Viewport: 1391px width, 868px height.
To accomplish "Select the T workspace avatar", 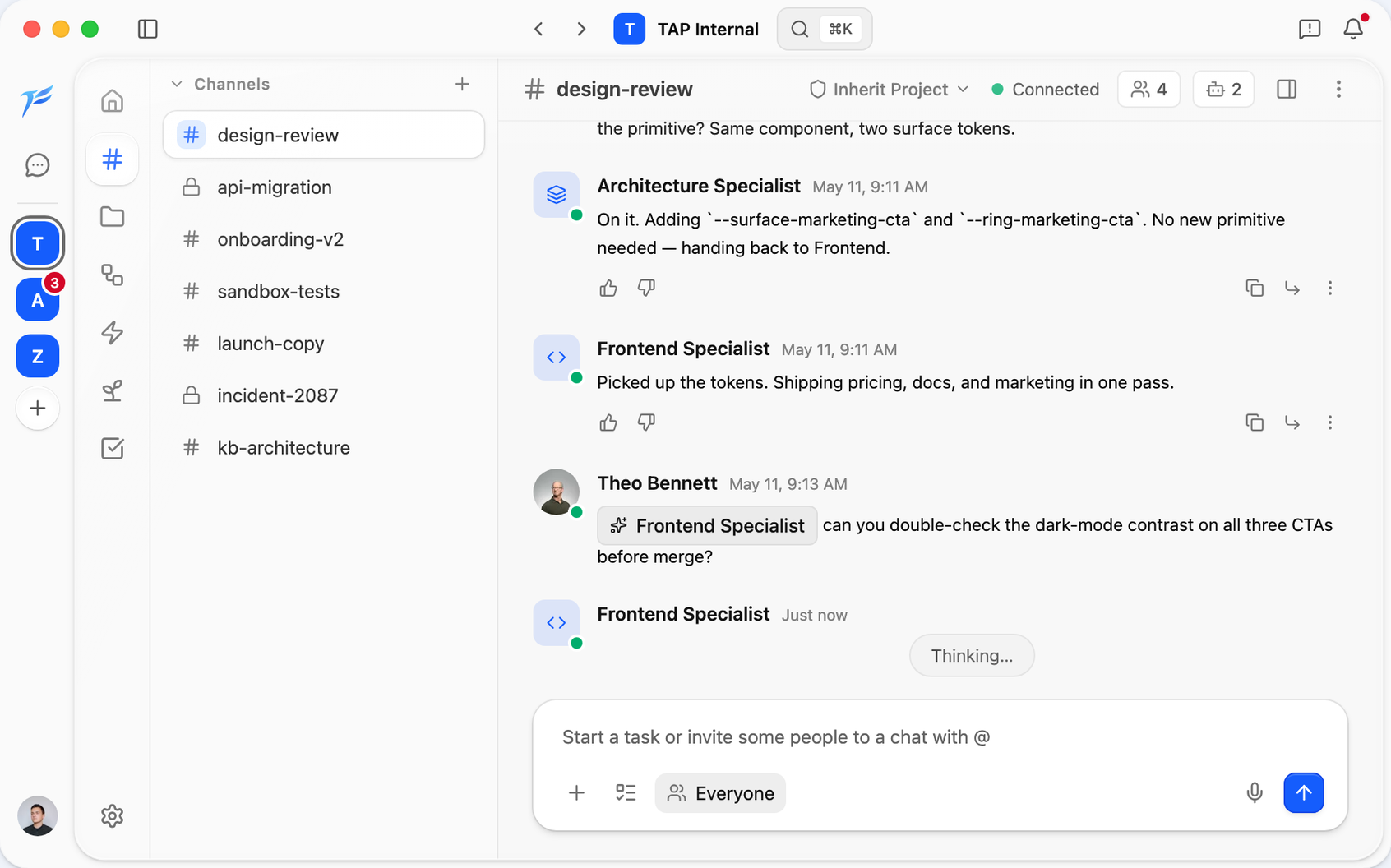I will [x=37, y=243].
